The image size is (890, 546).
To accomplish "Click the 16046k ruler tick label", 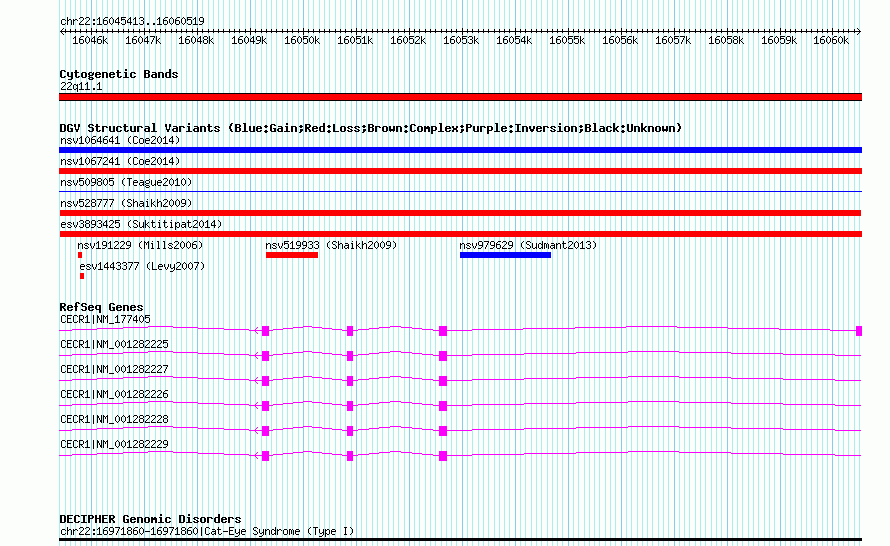I will point(90,40).
